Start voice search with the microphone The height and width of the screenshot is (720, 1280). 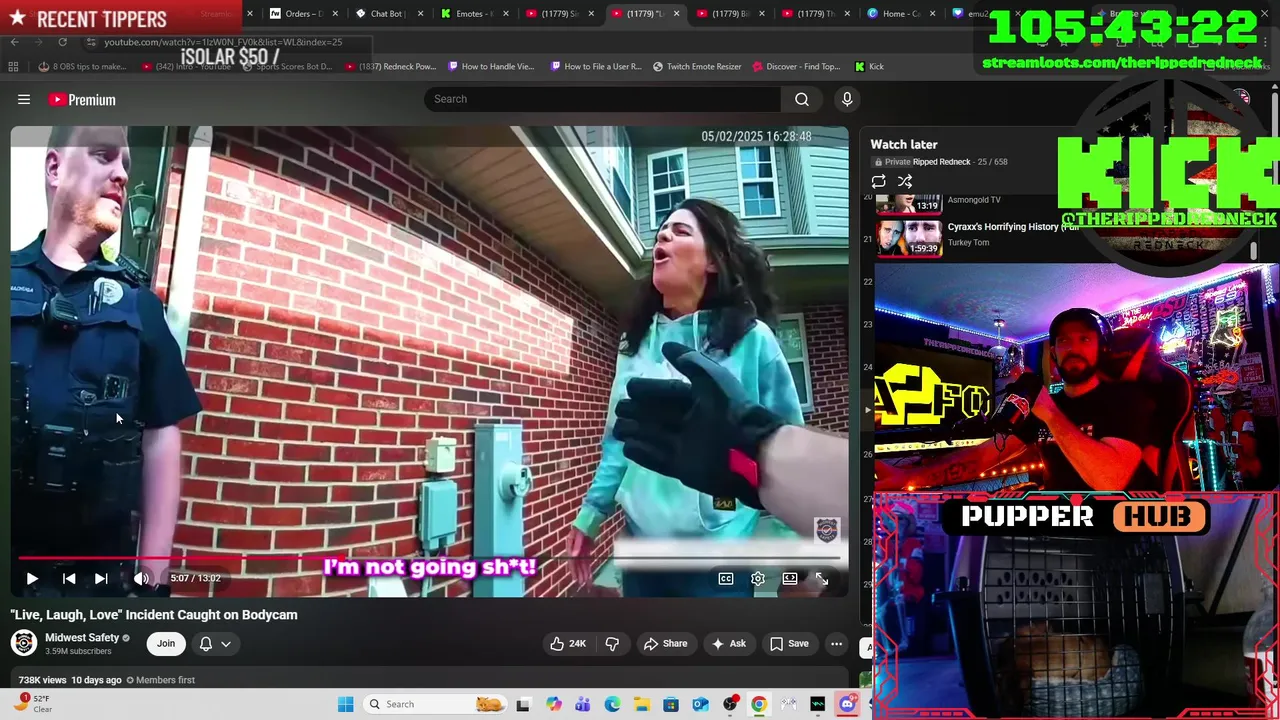point(847,99)
